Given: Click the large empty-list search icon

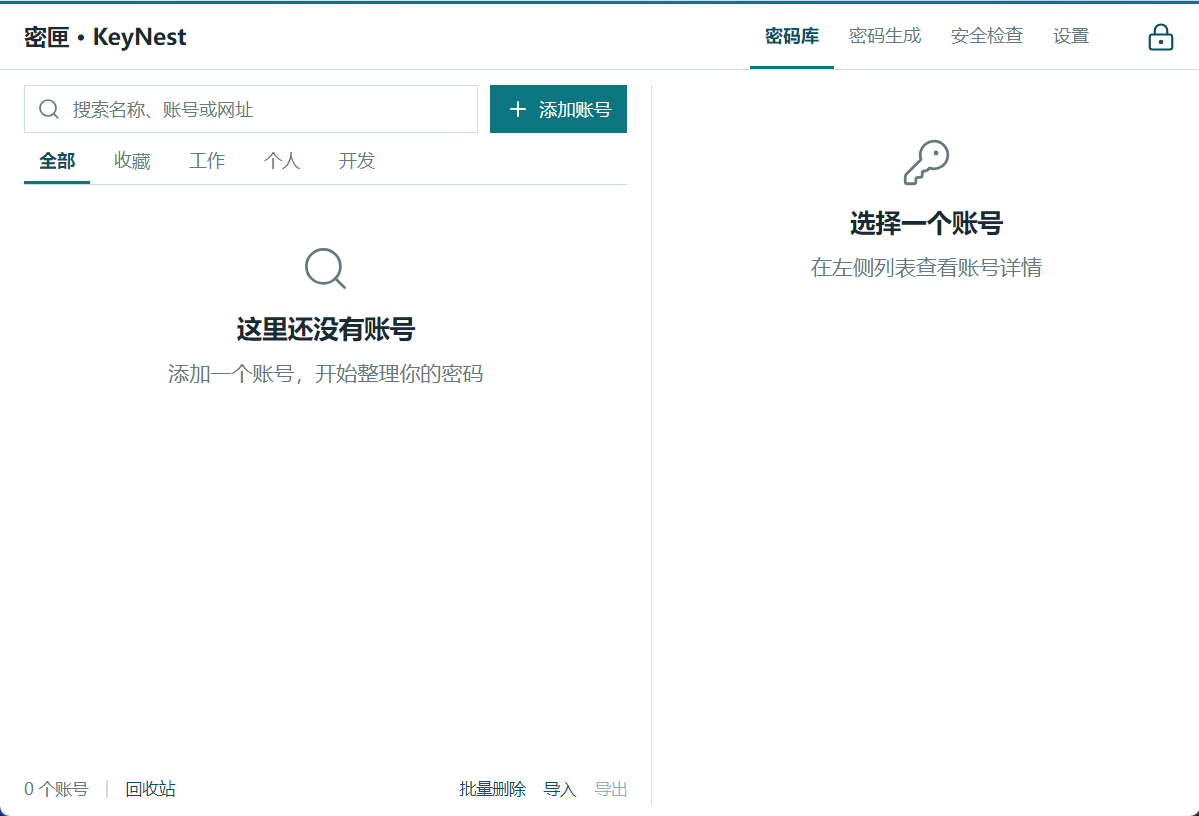Looking at the screenshot, I should (x=325, y=268).
